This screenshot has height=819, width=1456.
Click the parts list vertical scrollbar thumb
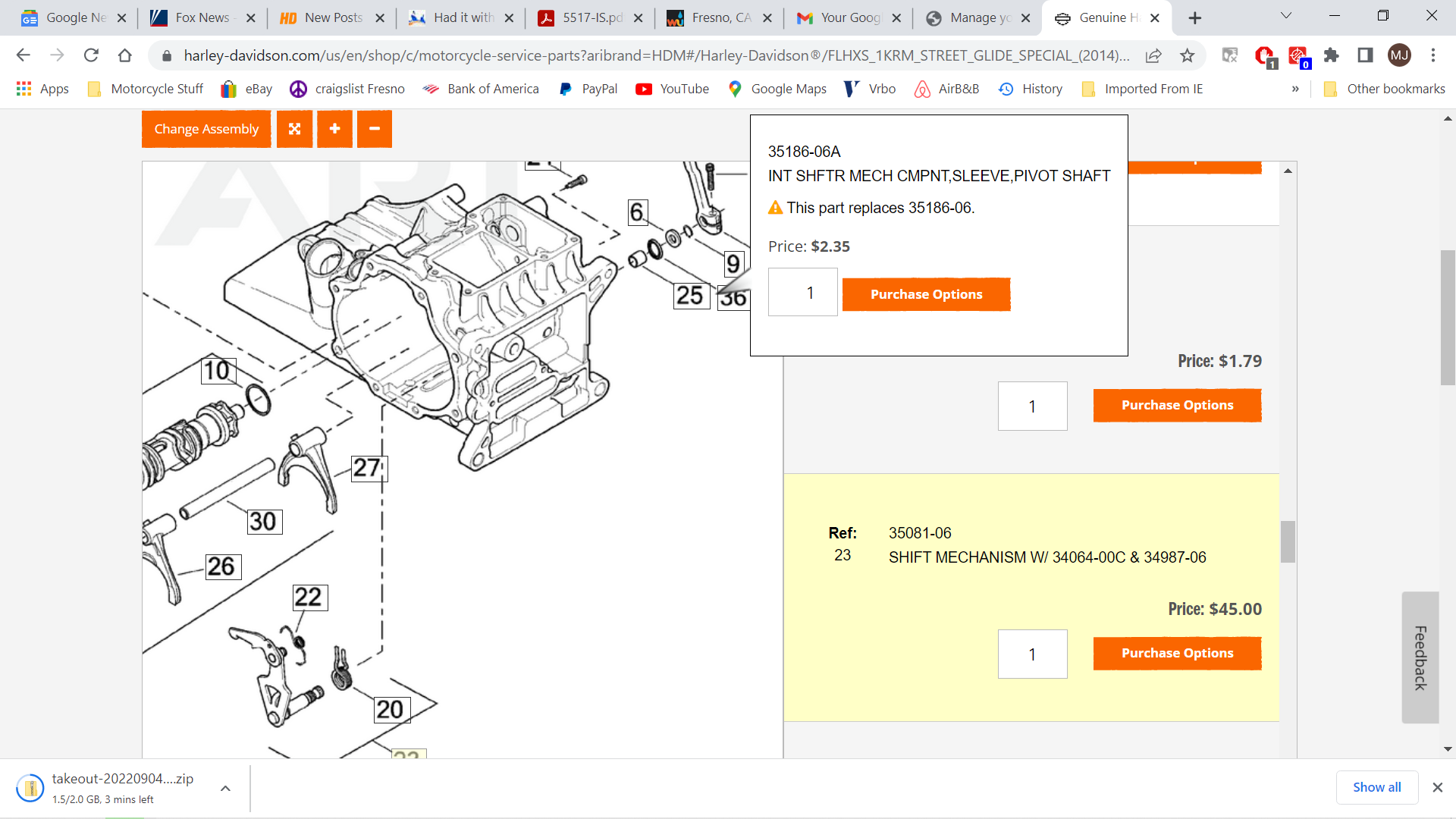(x=1288, y=541)
